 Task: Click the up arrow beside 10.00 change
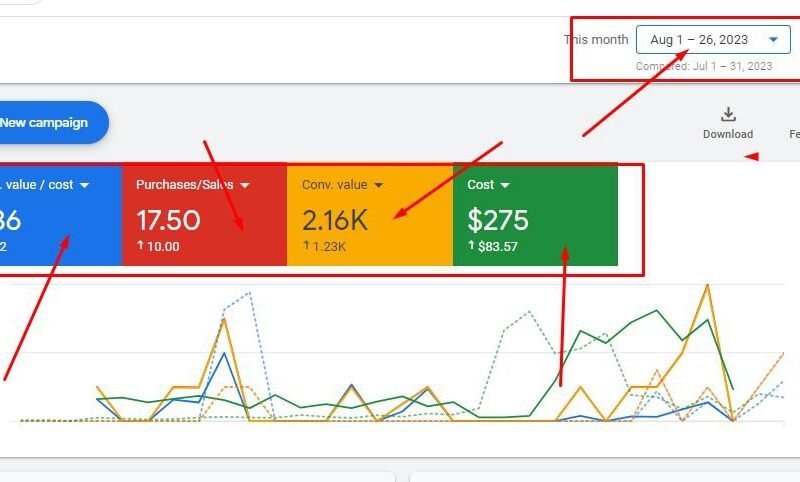[x=140, y=246]
